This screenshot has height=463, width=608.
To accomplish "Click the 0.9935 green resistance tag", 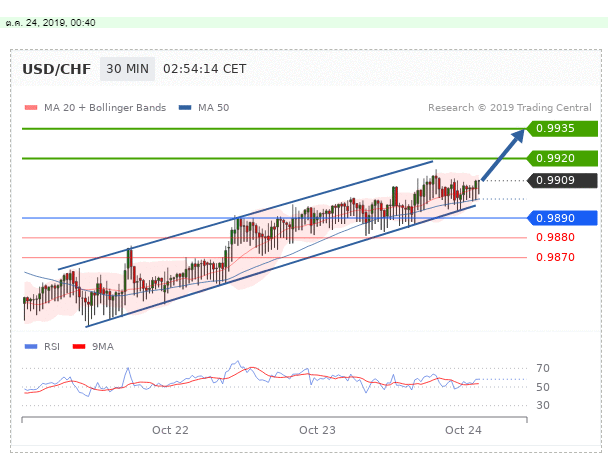I will pos(562,128).
